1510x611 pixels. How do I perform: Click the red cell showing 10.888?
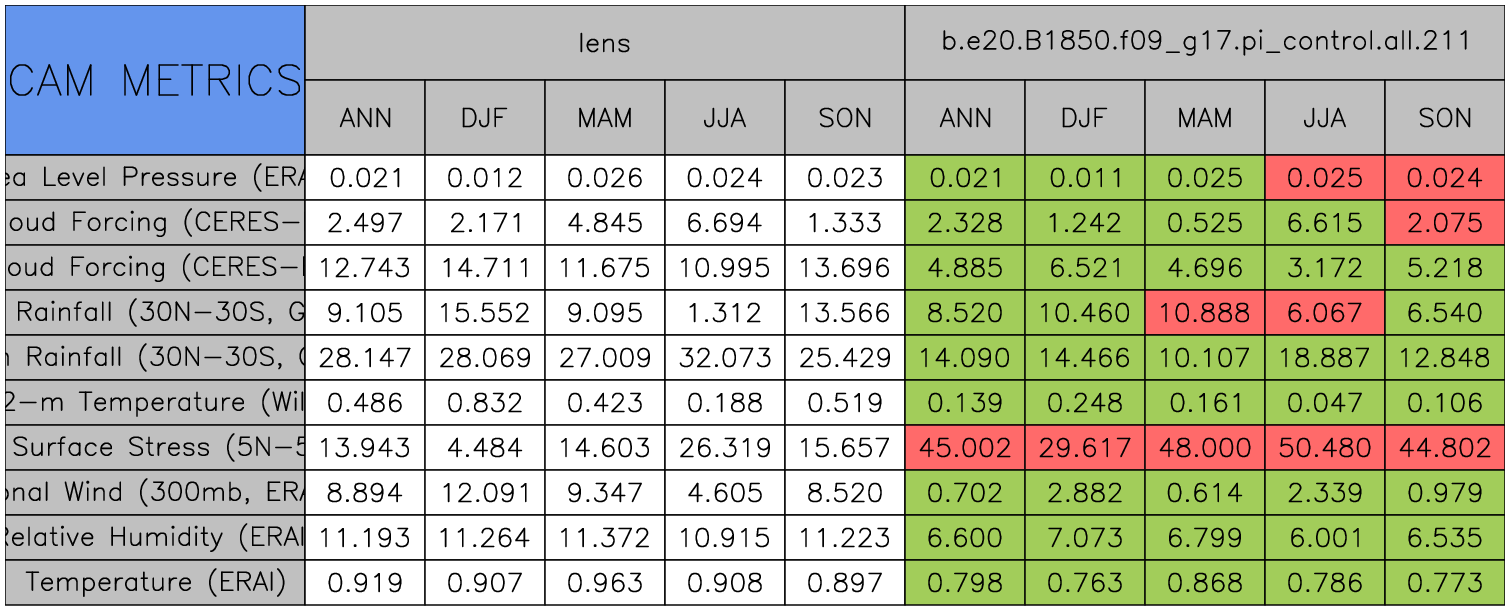pyautogui.click(x=1205, y=313)
